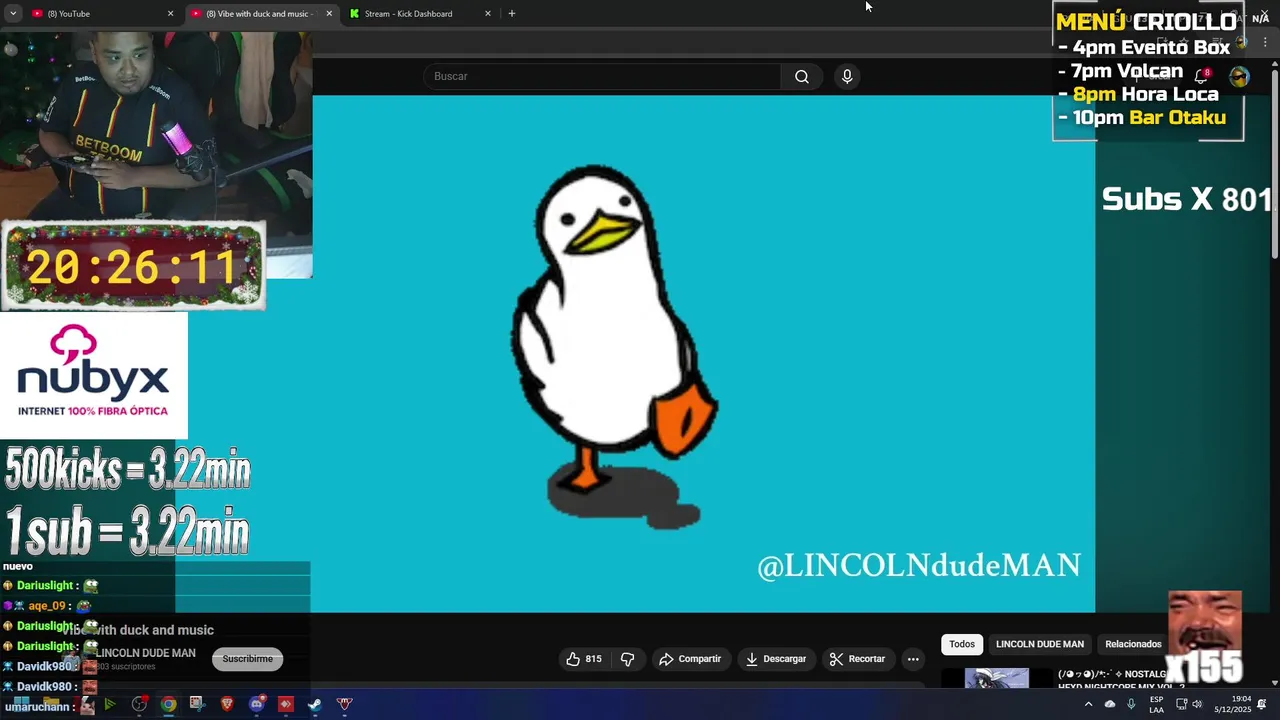Click the Suscribirme subscribe button
Screen dimensions: 1280x720
pos(248,659)
